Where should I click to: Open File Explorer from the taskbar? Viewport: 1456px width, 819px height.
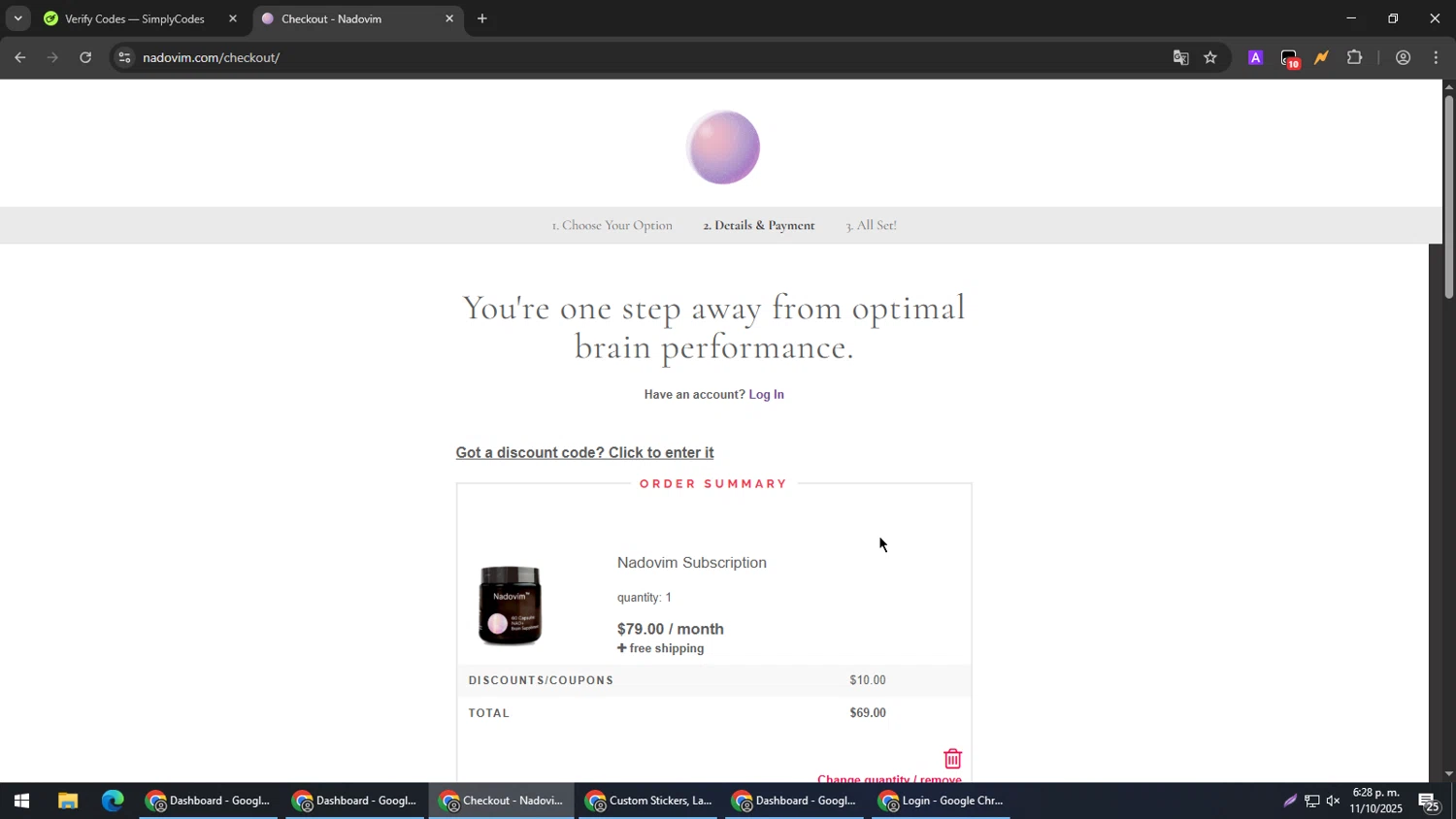67,802
